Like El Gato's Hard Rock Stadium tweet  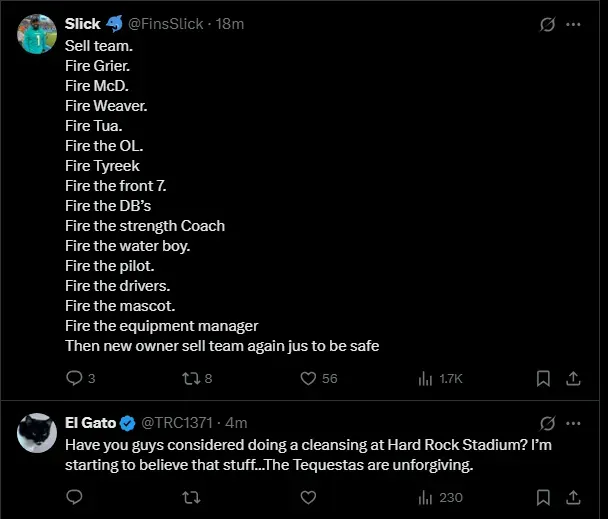[309, 496]
